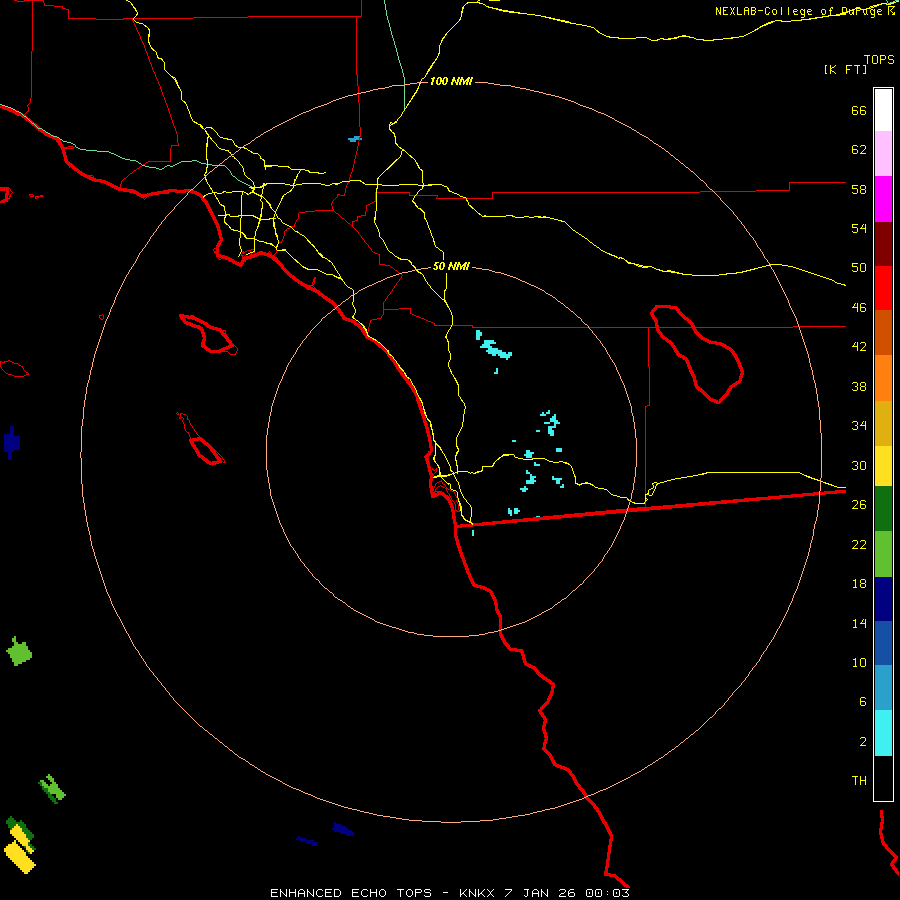Click the 18 legend label
The image size is (900, 900).
pyautogui.click(x=859, y=584)
